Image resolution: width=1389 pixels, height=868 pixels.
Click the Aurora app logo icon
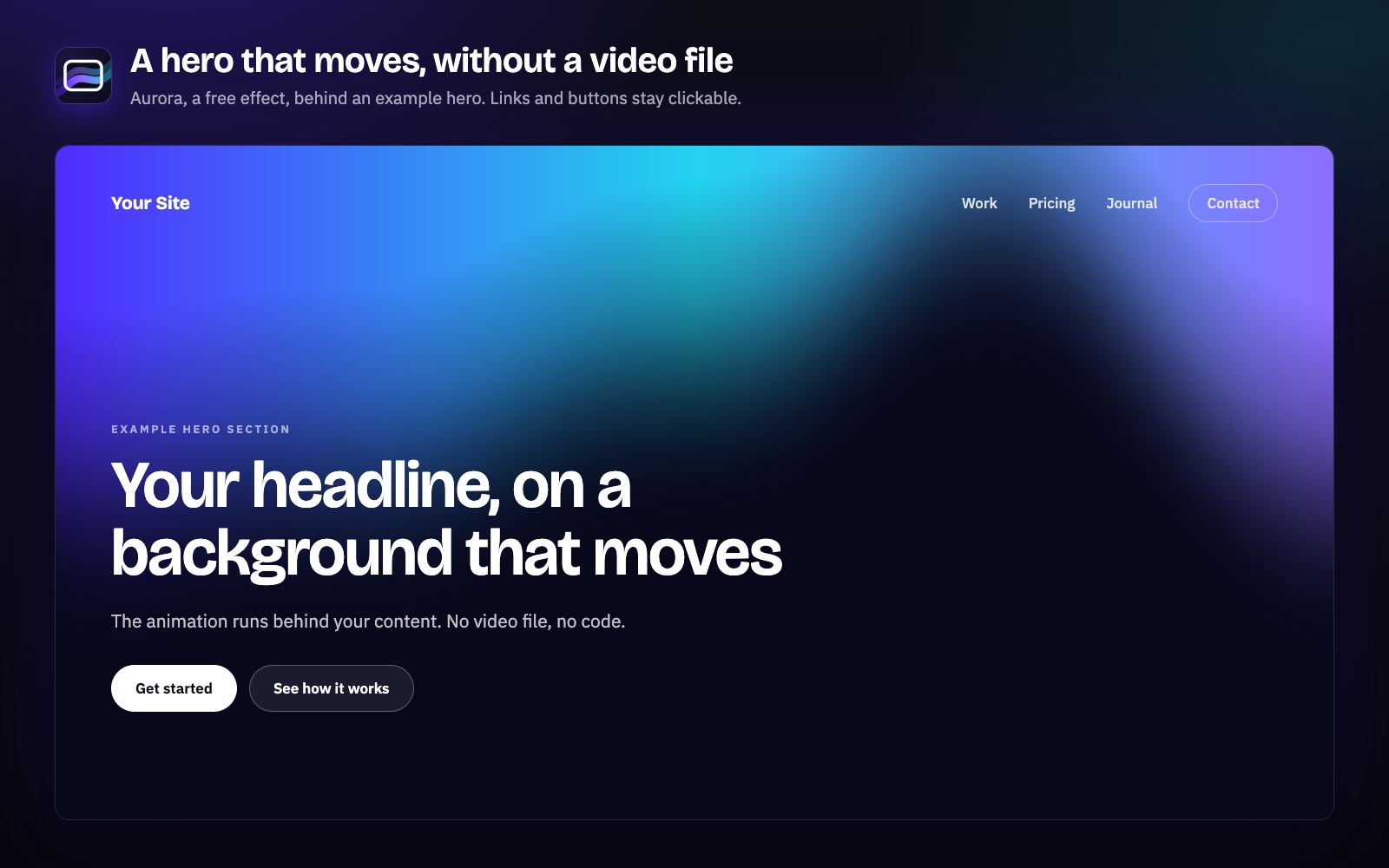83,76
